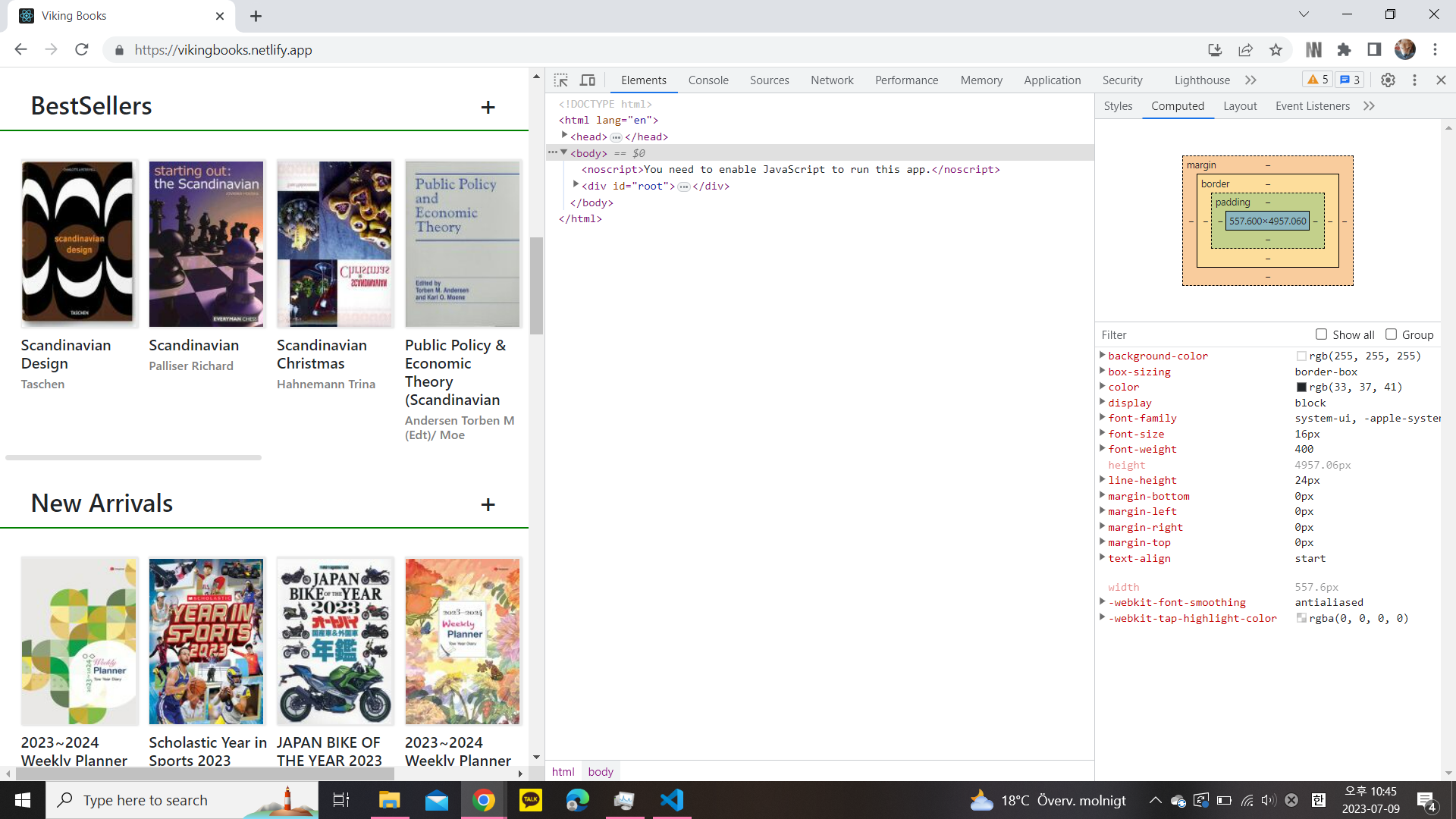Click the plus next to New Arrivals

[x=488, y=504]
